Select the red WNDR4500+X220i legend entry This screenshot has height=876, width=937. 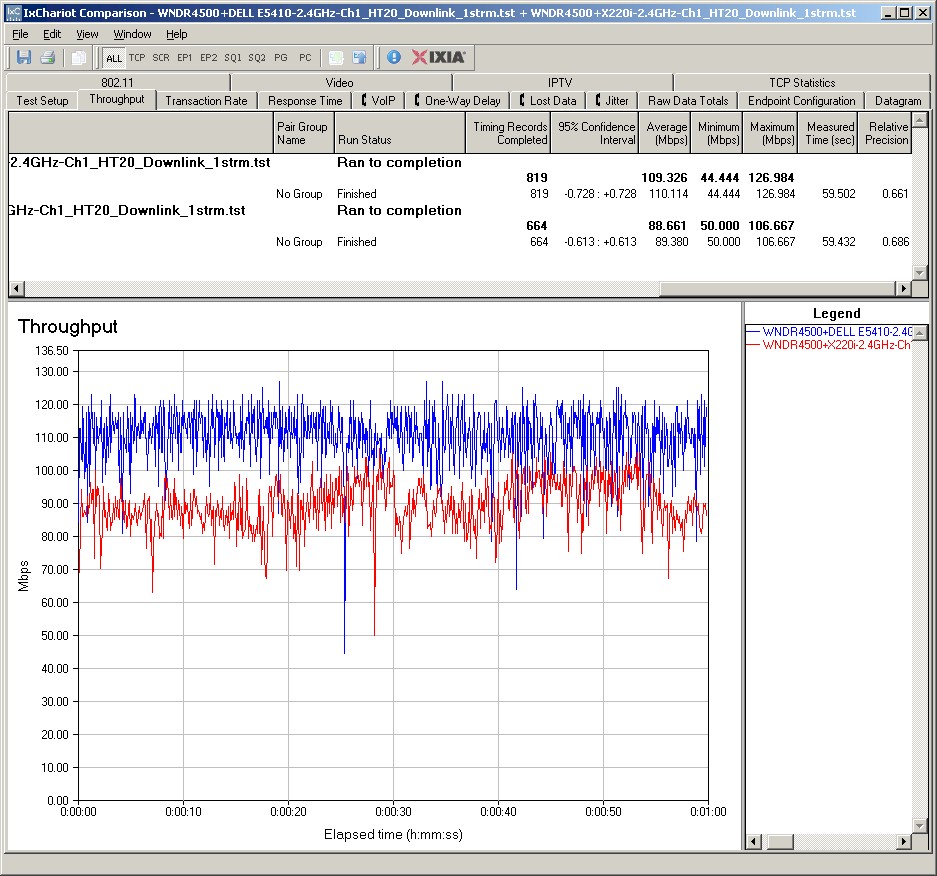coord(828,345)
